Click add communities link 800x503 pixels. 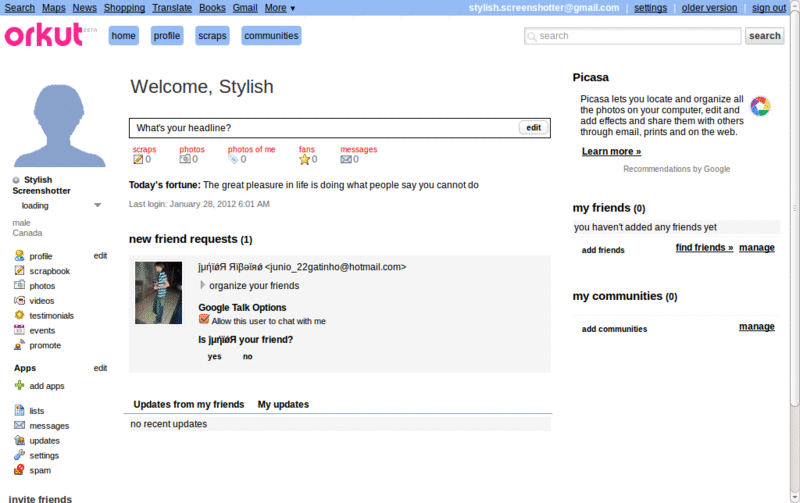(614, 329)
